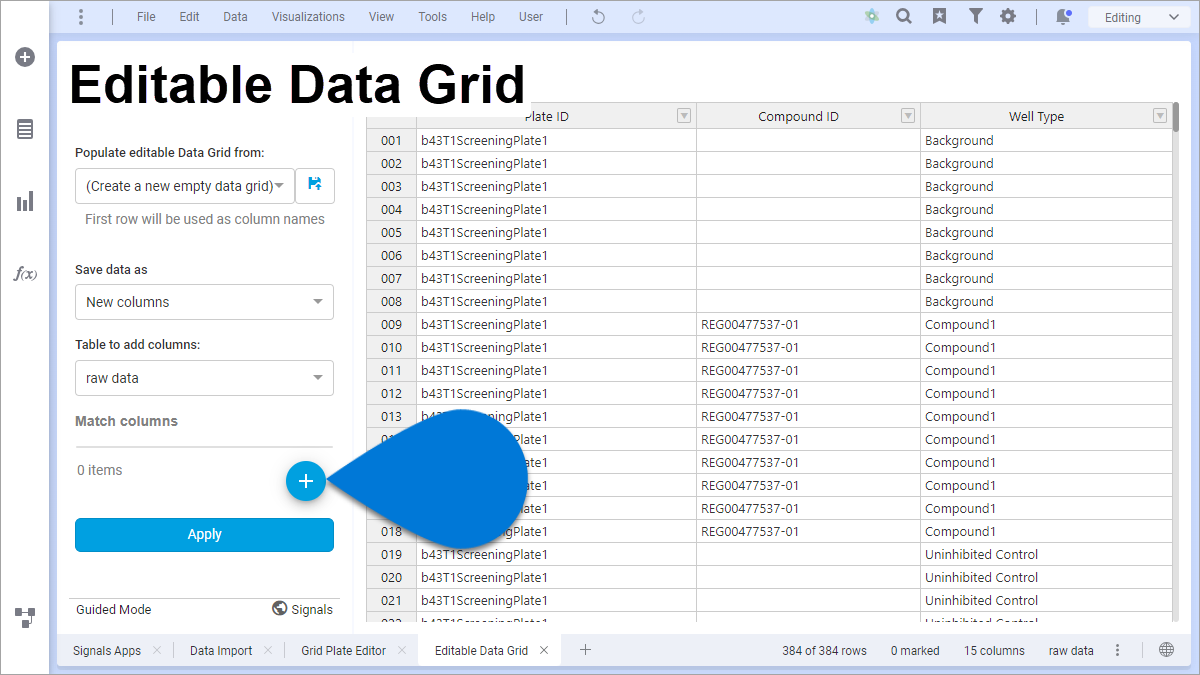Open the Spotfire recommendations atom icon
Image resolution: width=1200 pixels, height=675 pixels.
[872, 17]
